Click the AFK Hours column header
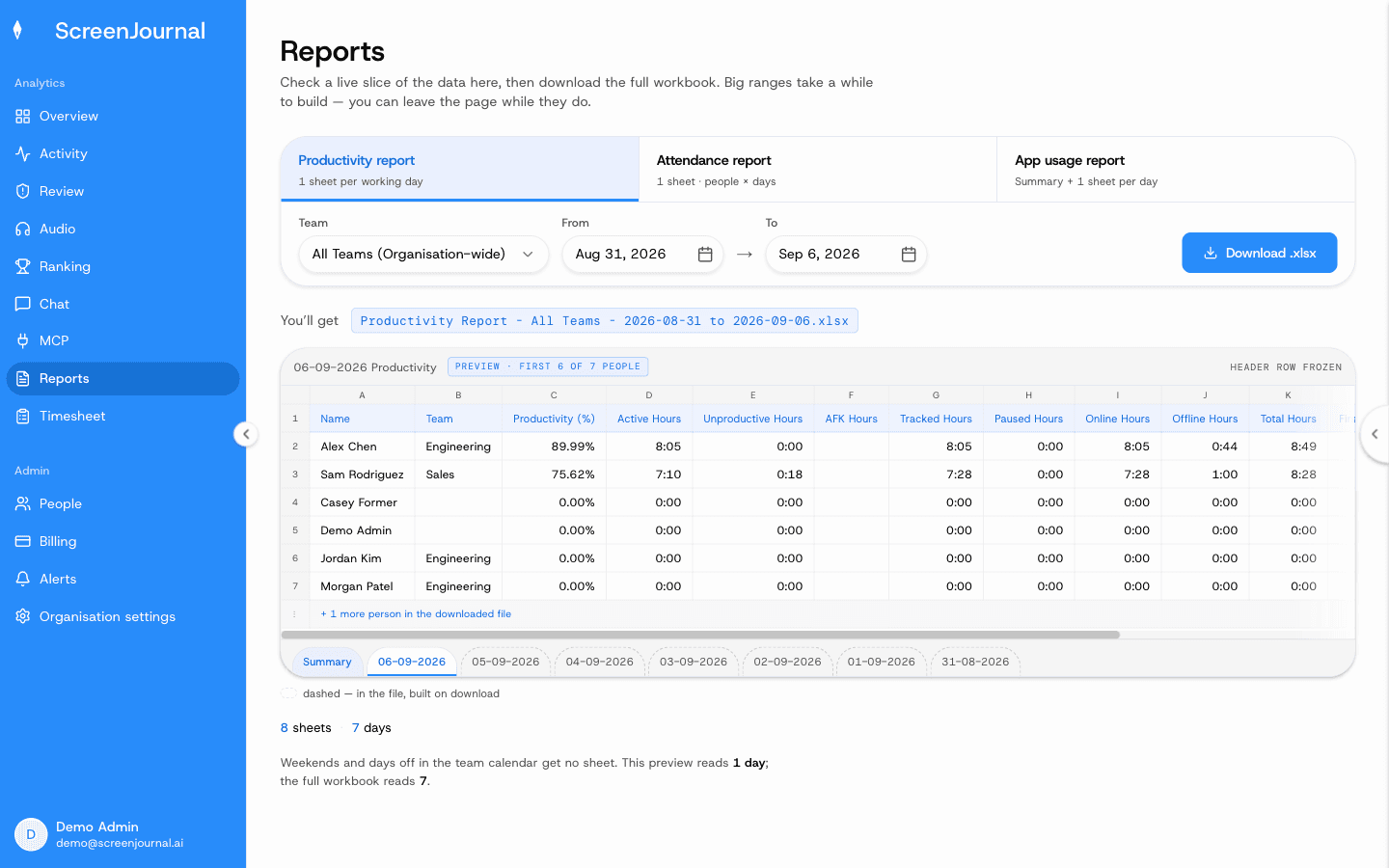Viewport: 1389px width, 868px height. (852, 420)
